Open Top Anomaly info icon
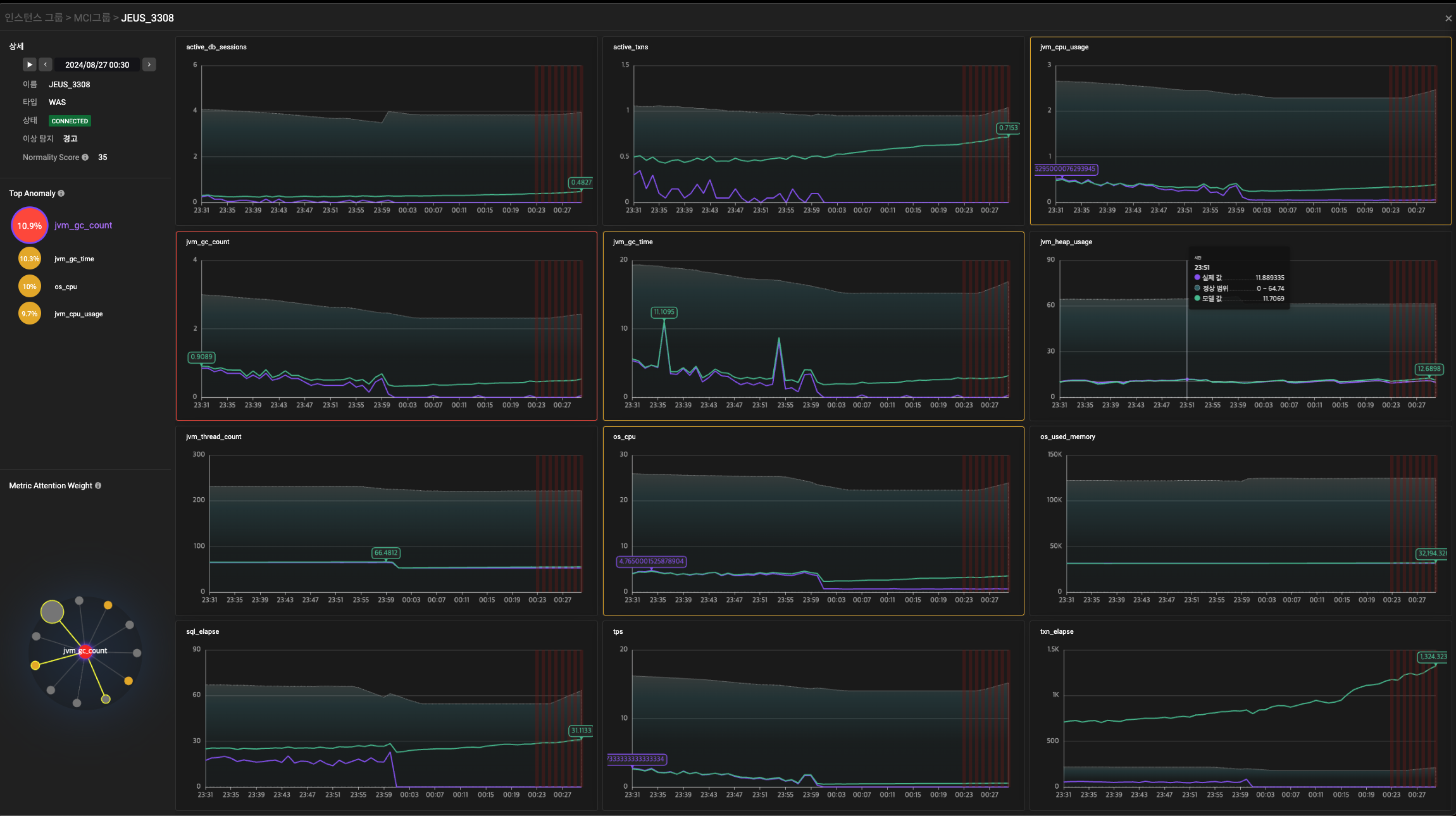Viewport: 1456px width, 816px height. 61,194
